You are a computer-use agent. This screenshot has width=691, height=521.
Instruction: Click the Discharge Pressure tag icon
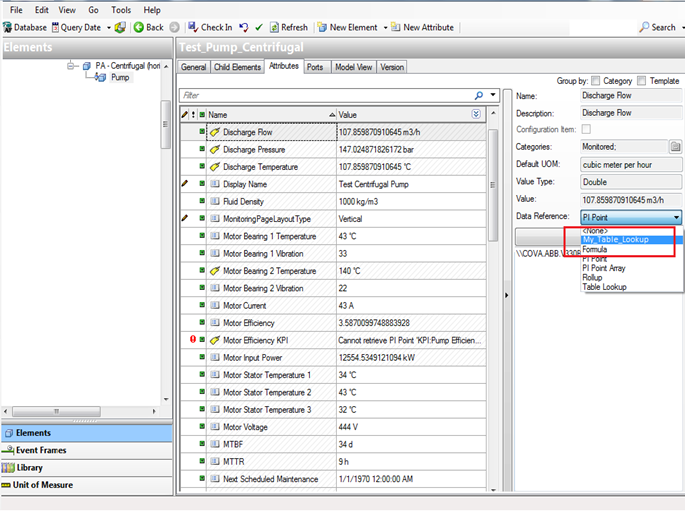coord(215,149)
